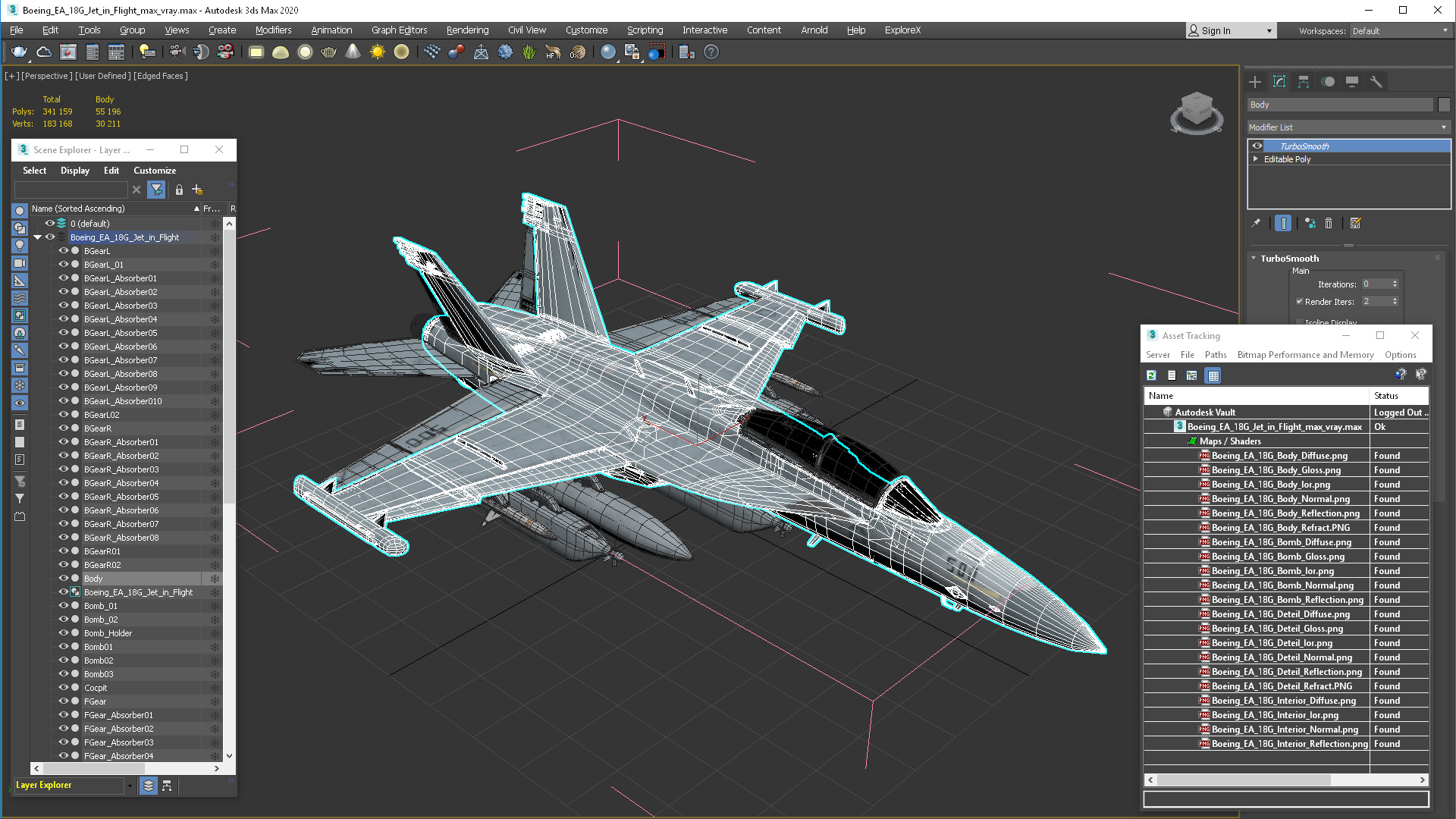
Task: Hide the Body object via eye icon
Action: (x=64, y=579)
